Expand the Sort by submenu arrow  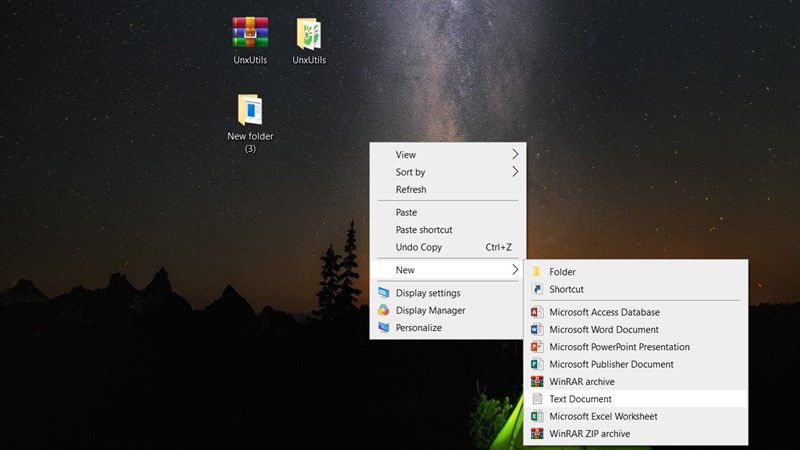(x=515, y=172)
